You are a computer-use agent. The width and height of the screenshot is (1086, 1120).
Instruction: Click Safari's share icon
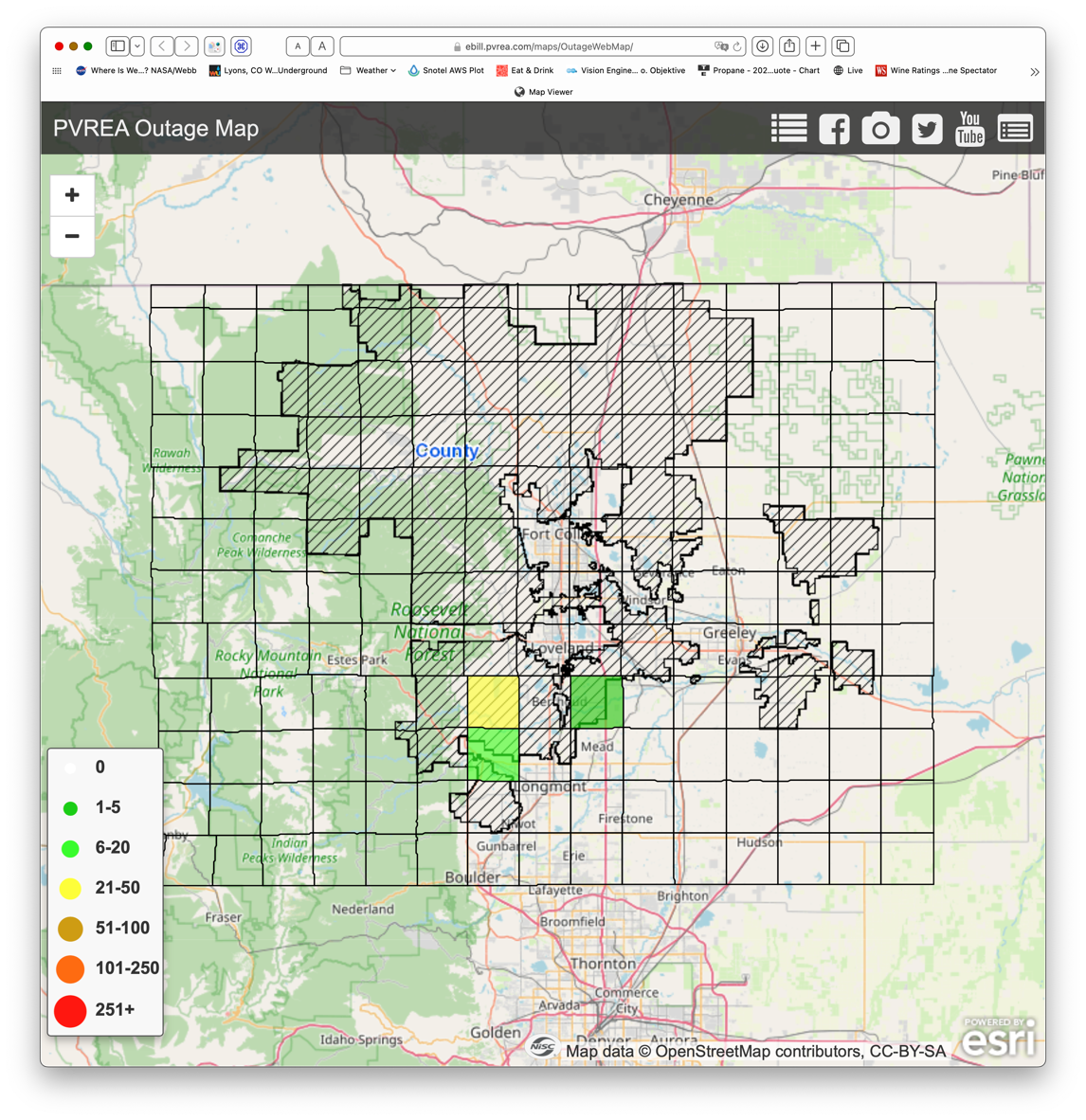789,45
